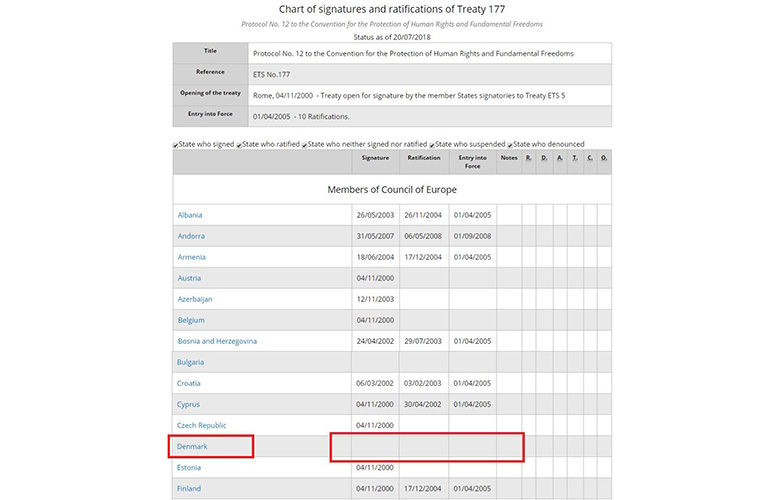Click Armenia's signature date 18/06/2004
This screenshot has height=500, width=780.
coord(375,257)
